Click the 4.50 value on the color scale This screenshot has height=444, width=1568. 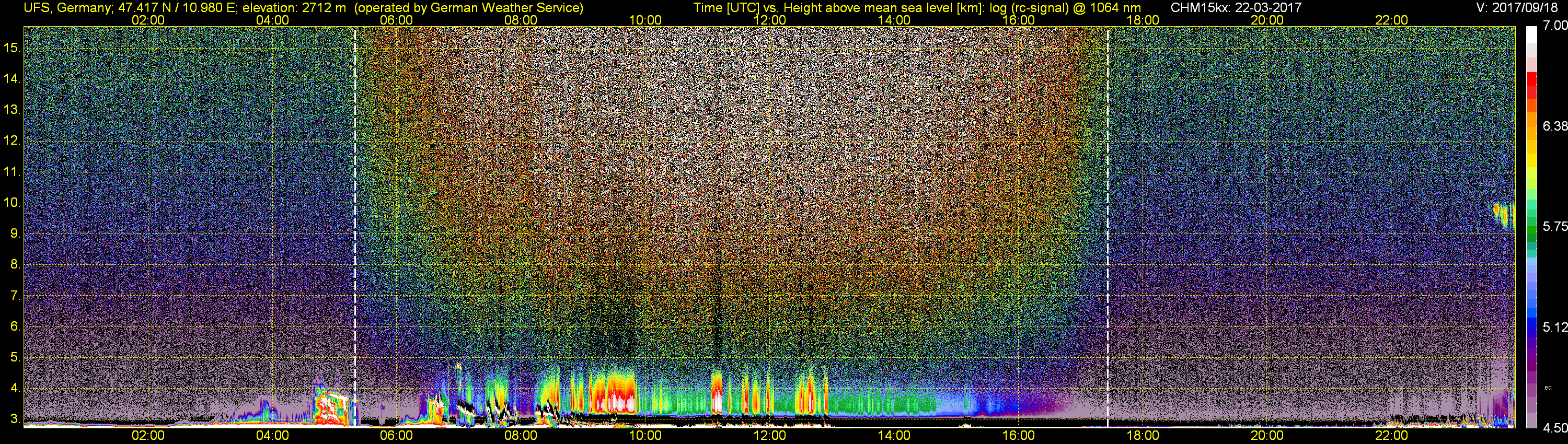coord(1554,428)
